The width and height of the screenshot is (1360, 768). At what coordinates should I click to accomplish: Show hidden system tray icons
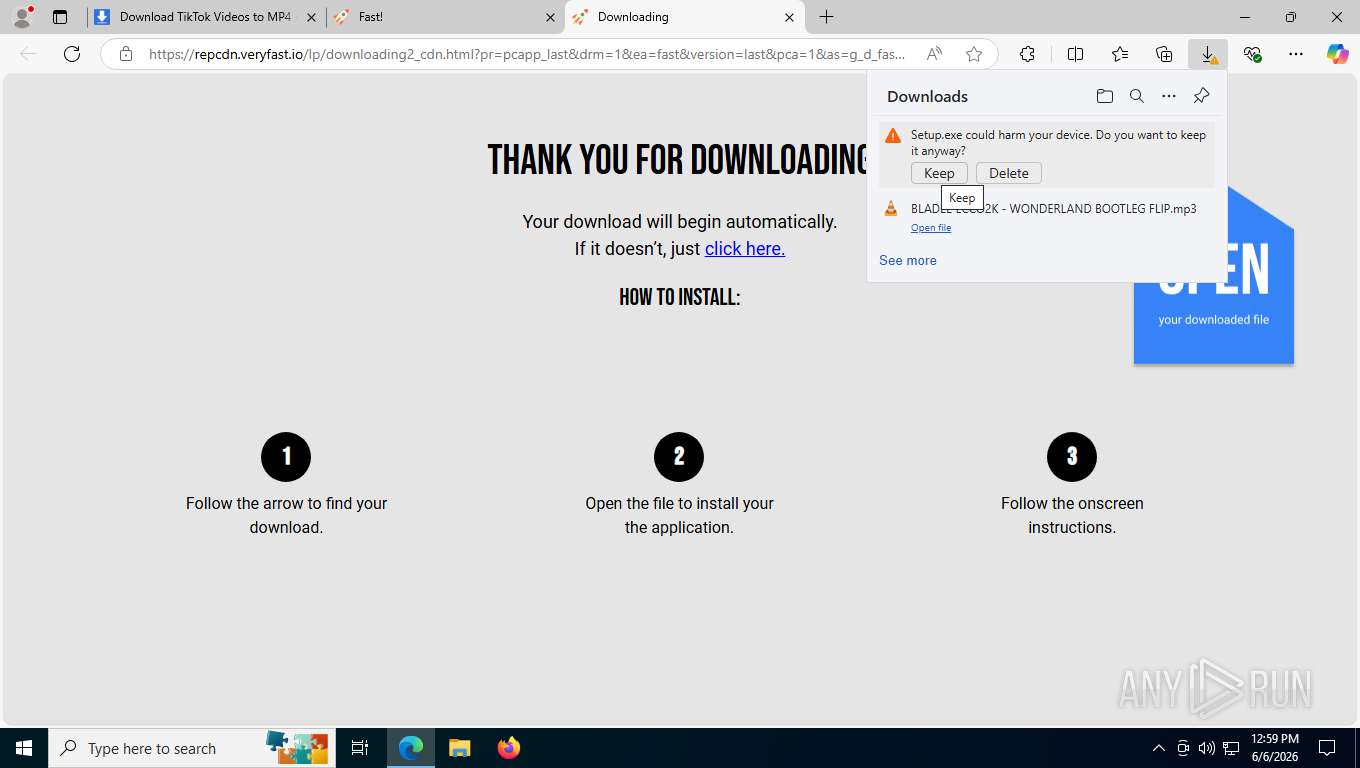1159,748
